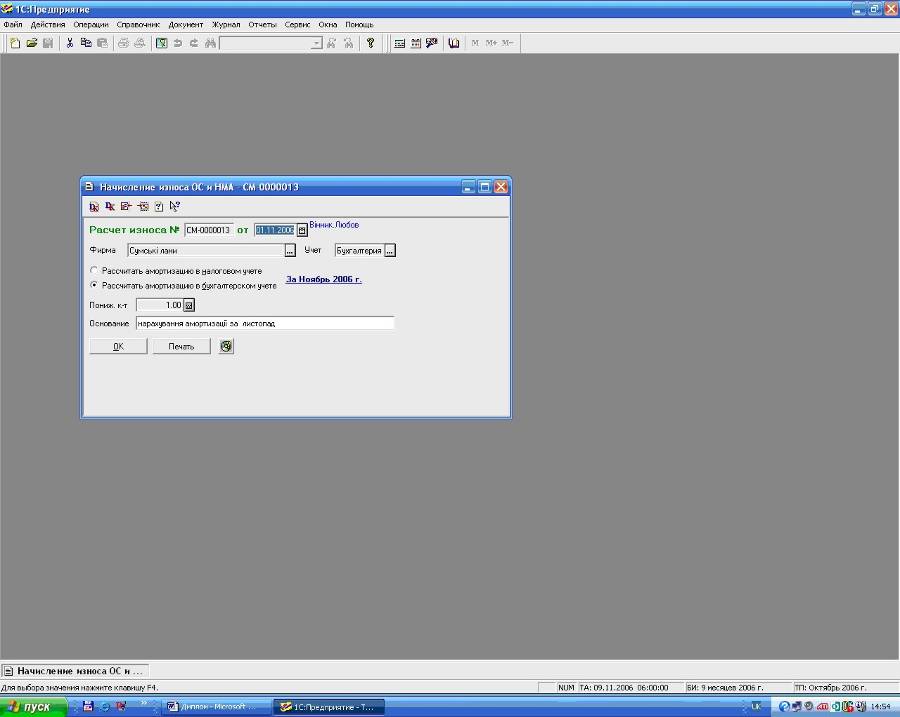Open the Файл menu
Image resolution: width=900 pixels, height=717 pixels.
pos(13,25)
